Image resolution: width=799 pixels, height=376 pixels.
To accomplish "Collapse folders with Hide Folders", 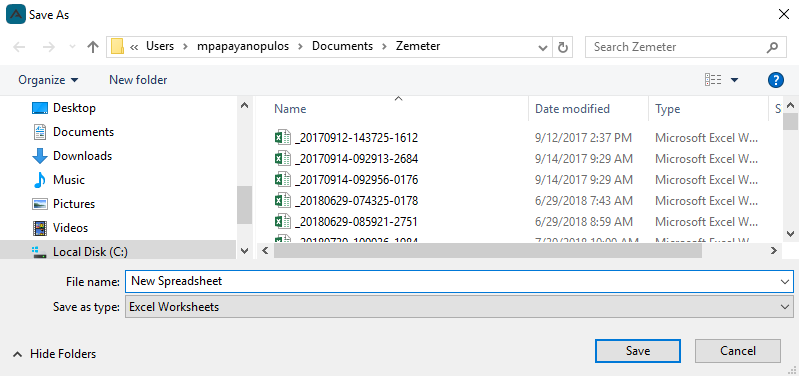I will 55,354.
